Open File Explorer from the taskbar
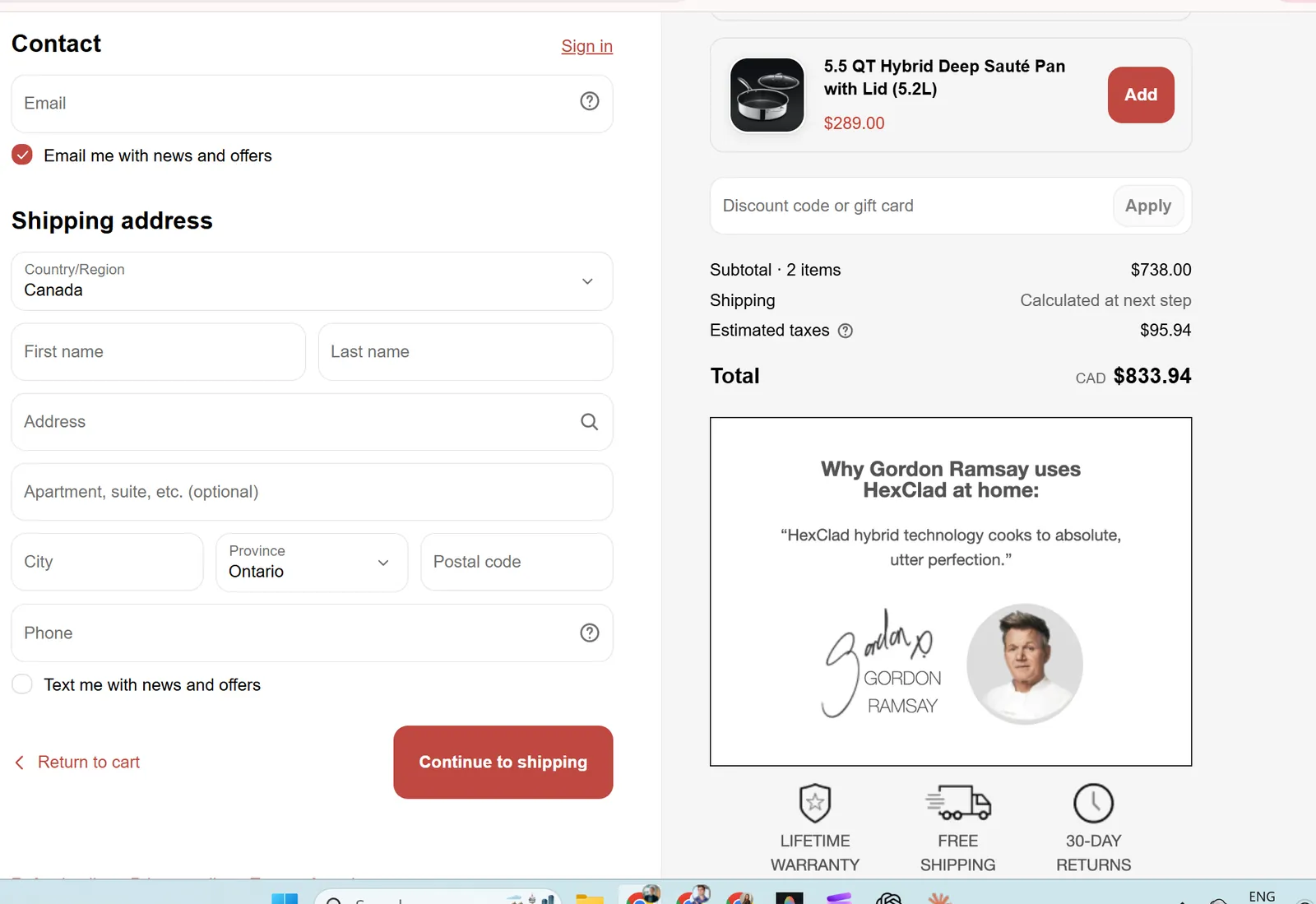Screen dimensions: 1316x904 [x=590, y=898]
